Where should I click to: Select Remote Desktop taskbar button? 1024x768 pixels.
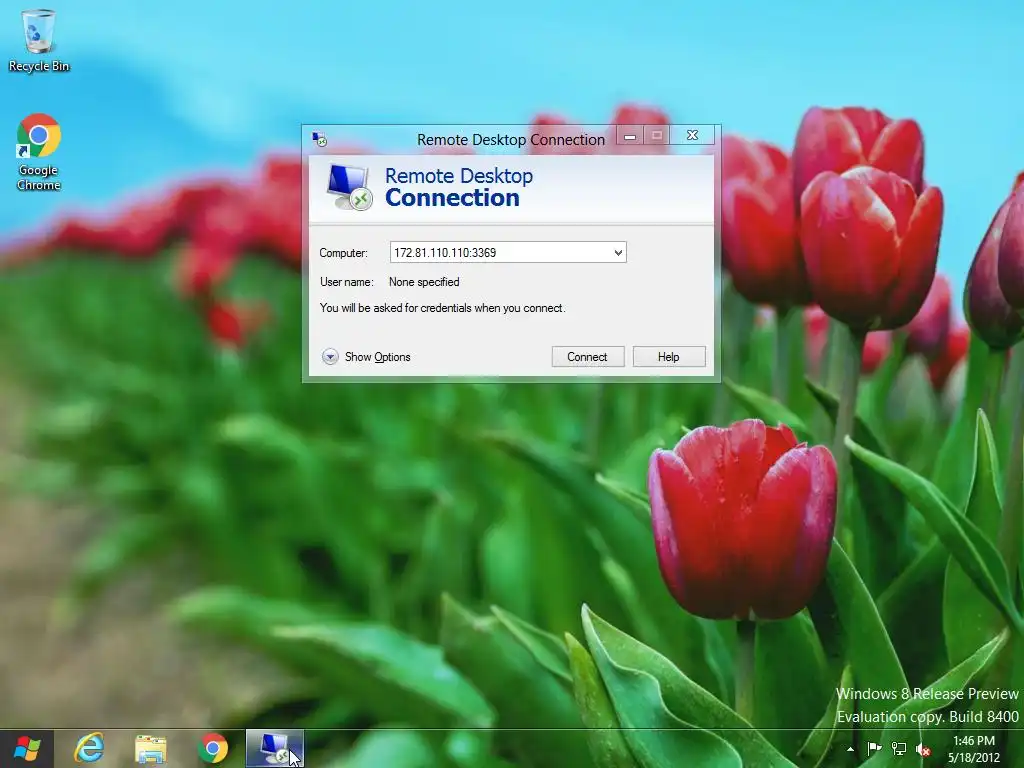[x=275, y=748]
